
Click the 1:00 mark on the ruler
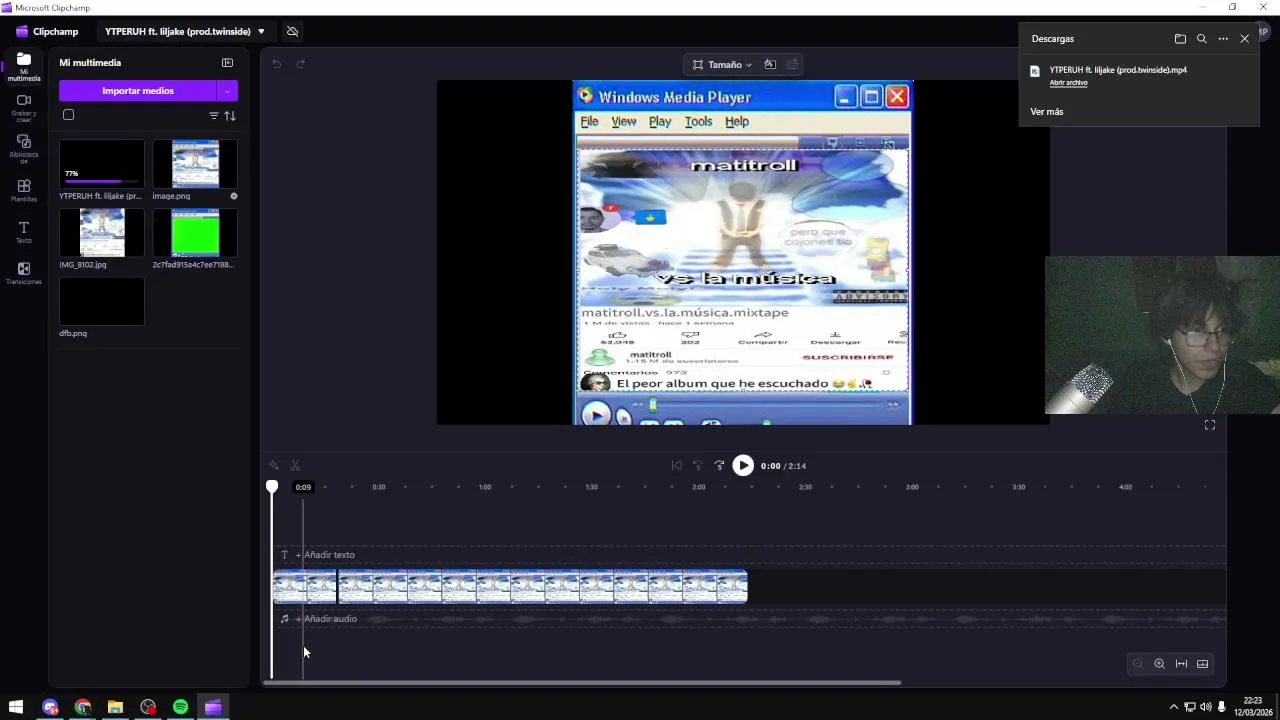(485, 487)
